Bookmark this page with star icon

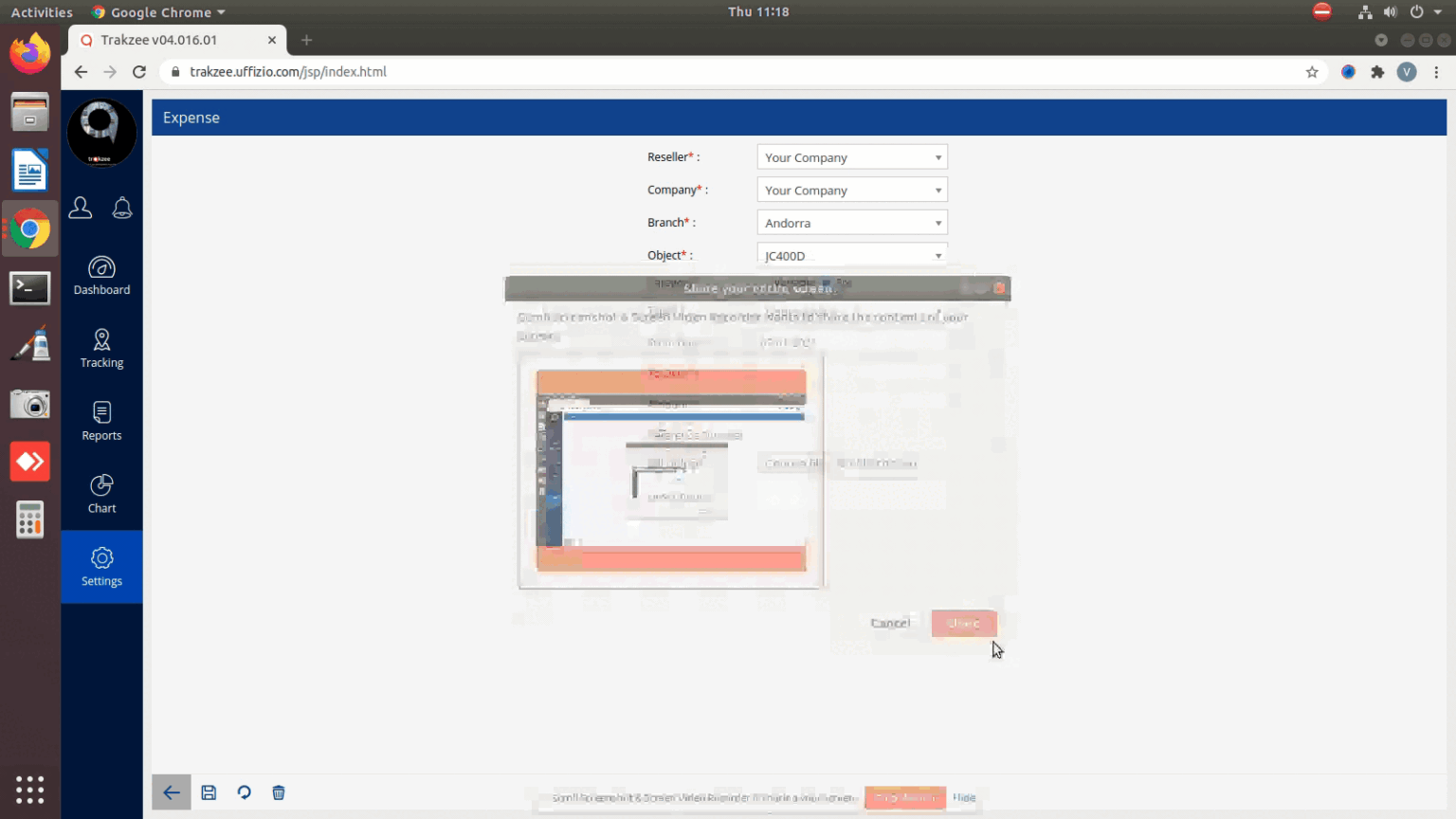[1312, 72]
